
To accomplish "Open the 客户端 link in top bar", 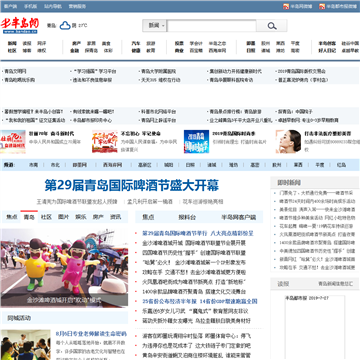I will click(10, 6).
